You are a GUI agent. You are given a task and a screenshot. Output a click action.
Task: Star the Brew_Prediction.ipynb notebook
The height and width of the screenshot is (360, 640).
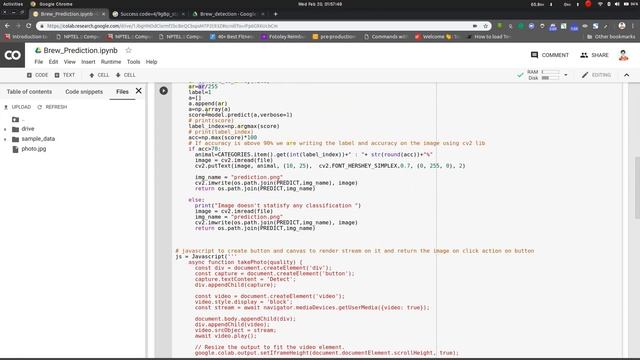pyautogui.click(x=129, y=50)
